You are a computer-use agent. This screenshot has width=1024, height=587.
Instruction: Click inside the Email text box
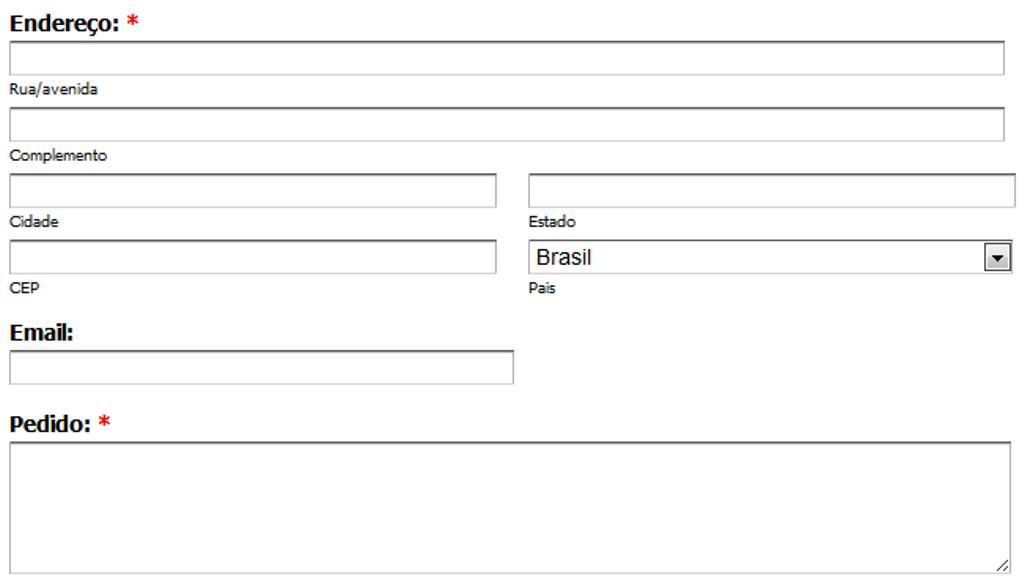pyautogui.click(x=261, y=368)
